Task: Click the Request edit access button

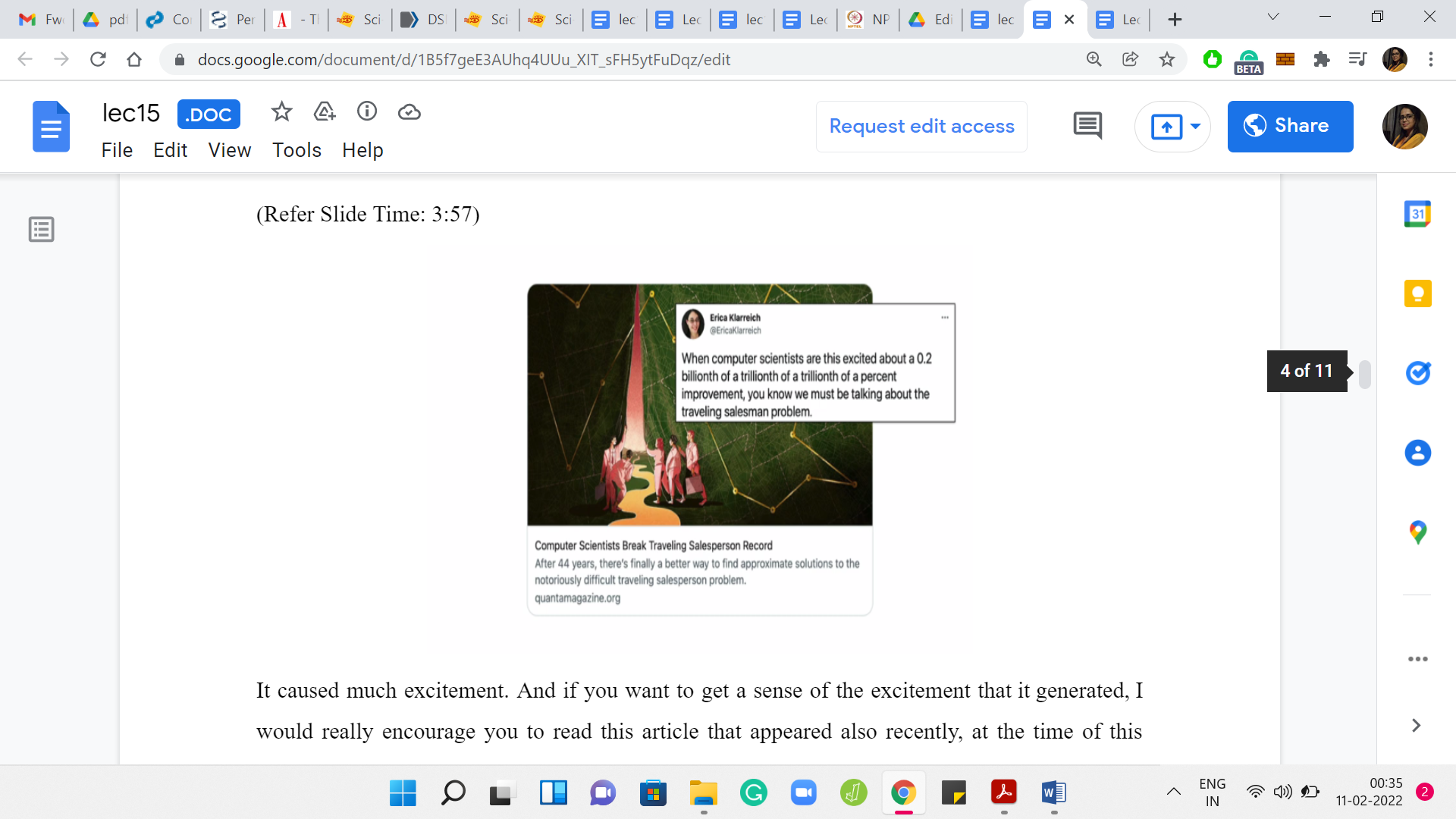Action: (x=921, y=126)
